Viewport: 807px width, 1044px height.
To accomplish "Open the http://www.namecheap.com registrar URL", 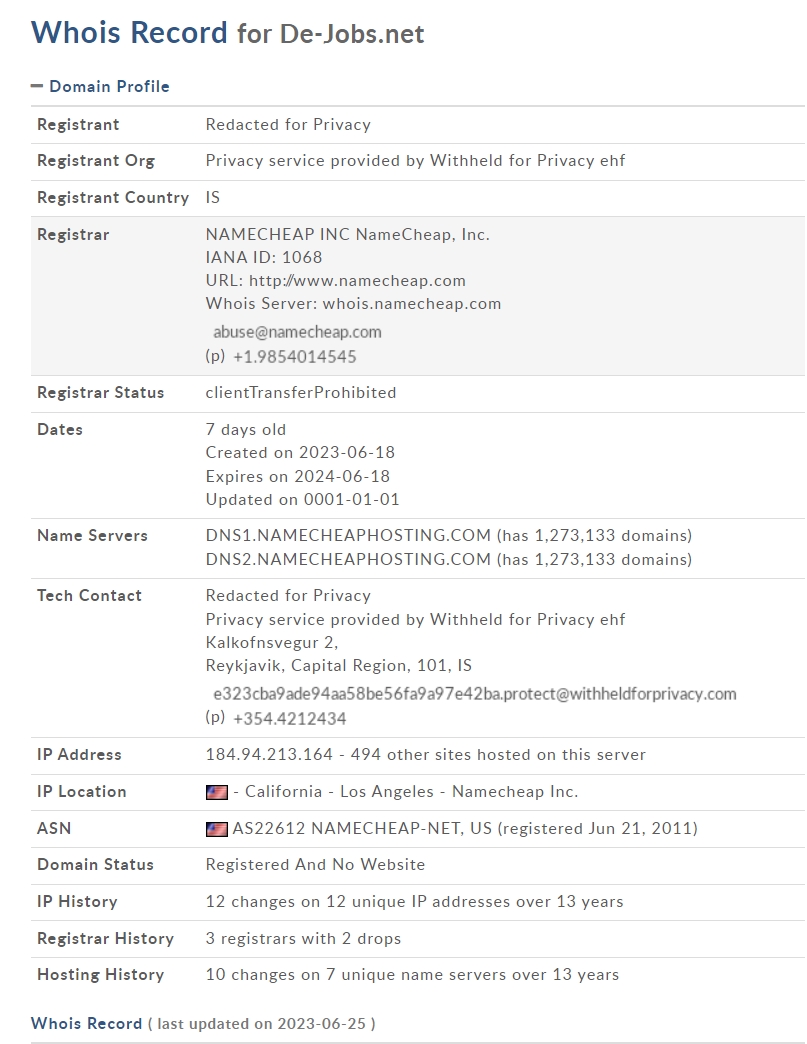I will click(357, 280).
